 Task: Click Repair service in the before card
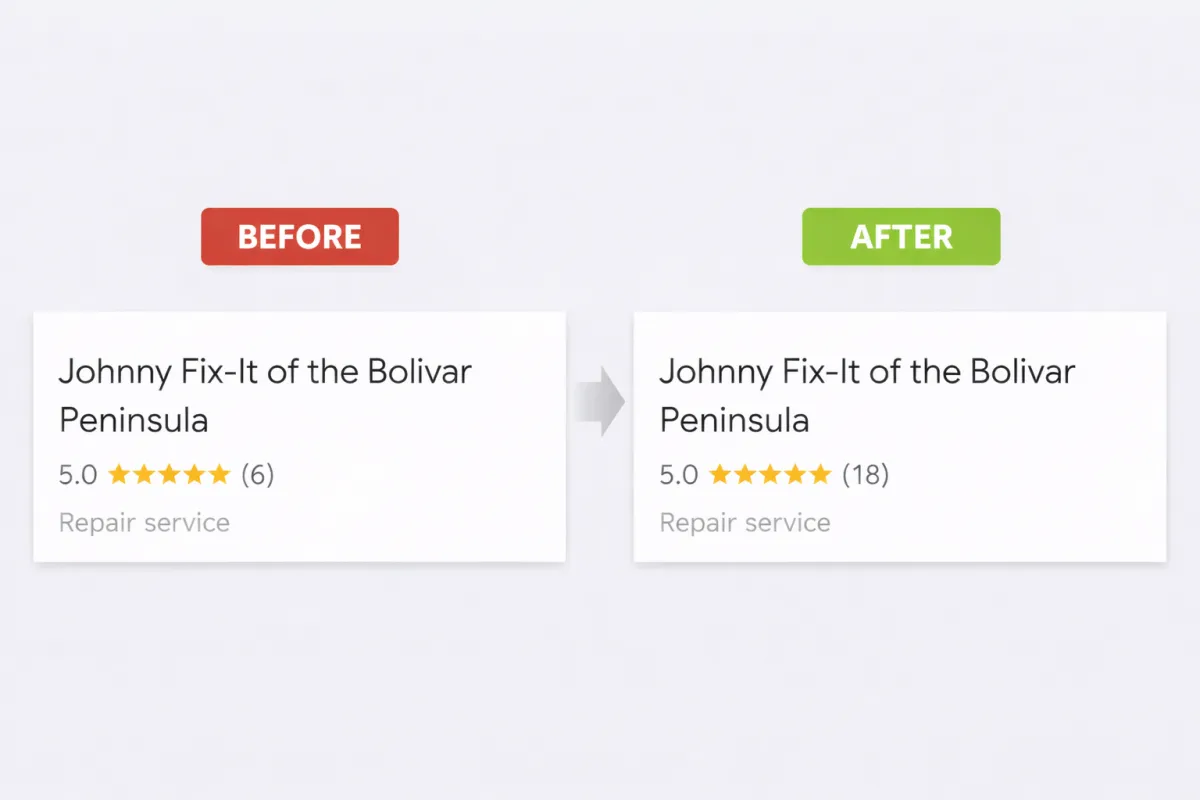144,523
